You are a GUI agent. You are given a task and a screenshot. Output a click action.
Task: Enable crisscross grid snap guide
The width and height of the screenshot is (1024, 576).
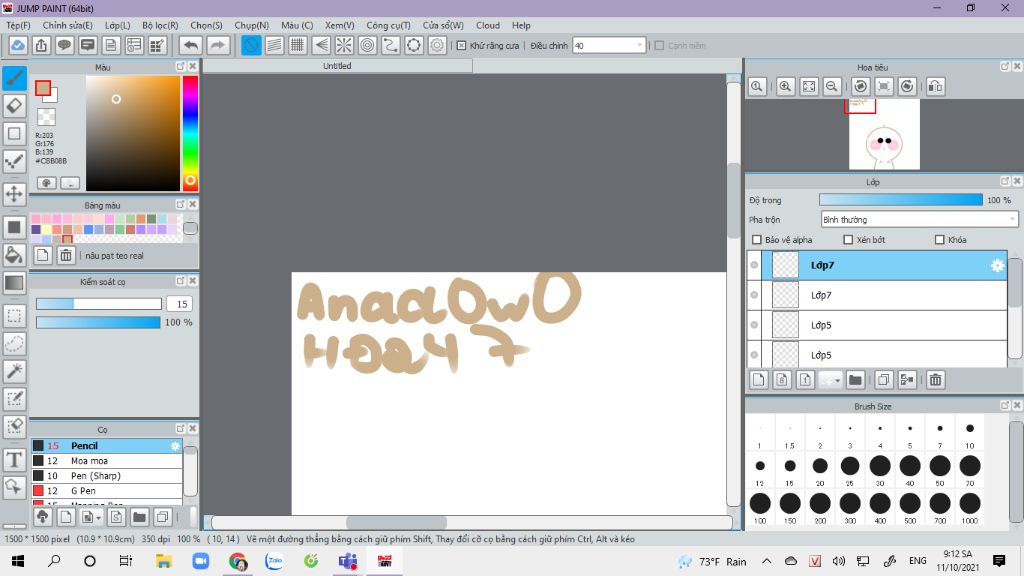coord(298,46)
